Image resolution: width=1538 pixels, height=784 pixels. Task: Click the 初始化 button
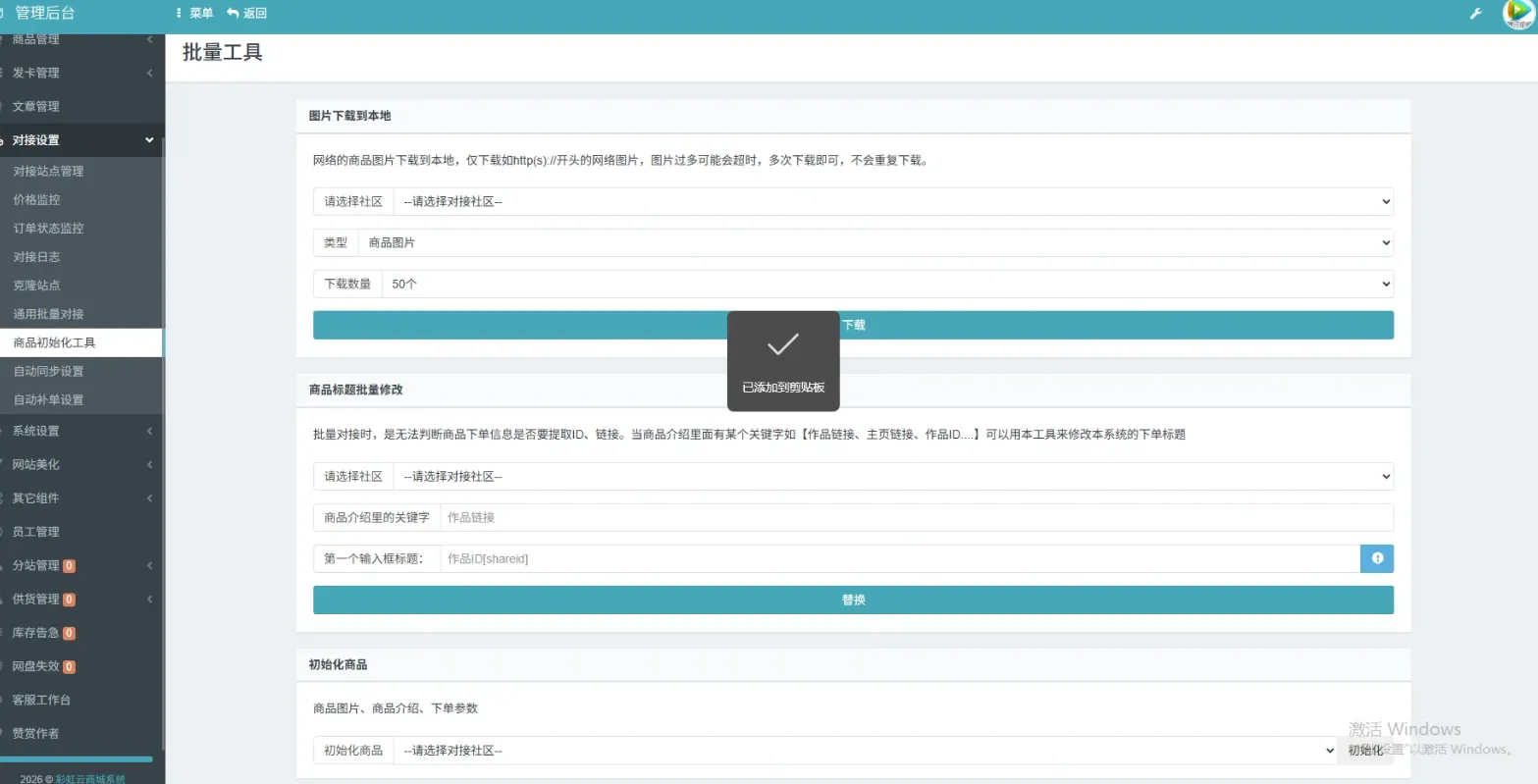(x=1365, y=751)
